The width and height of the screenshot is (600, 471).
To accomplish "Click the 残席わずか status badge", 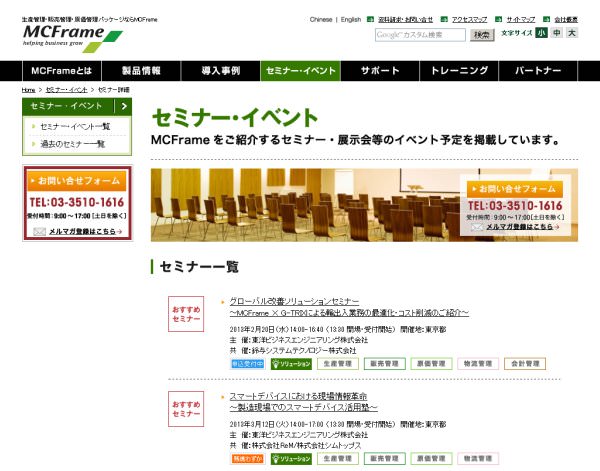I will coord(248,458).
